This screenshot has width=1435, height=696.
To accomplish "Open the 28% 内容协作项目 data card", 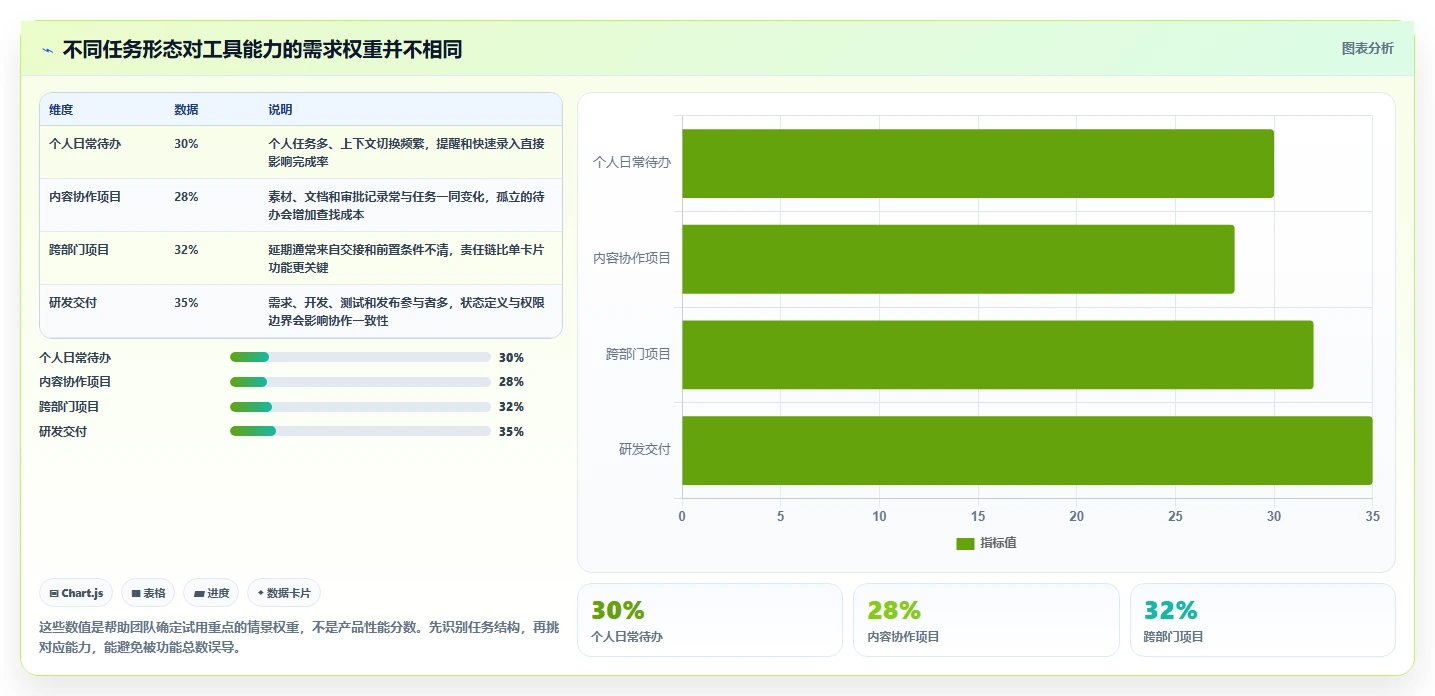I will click(986, 620).
